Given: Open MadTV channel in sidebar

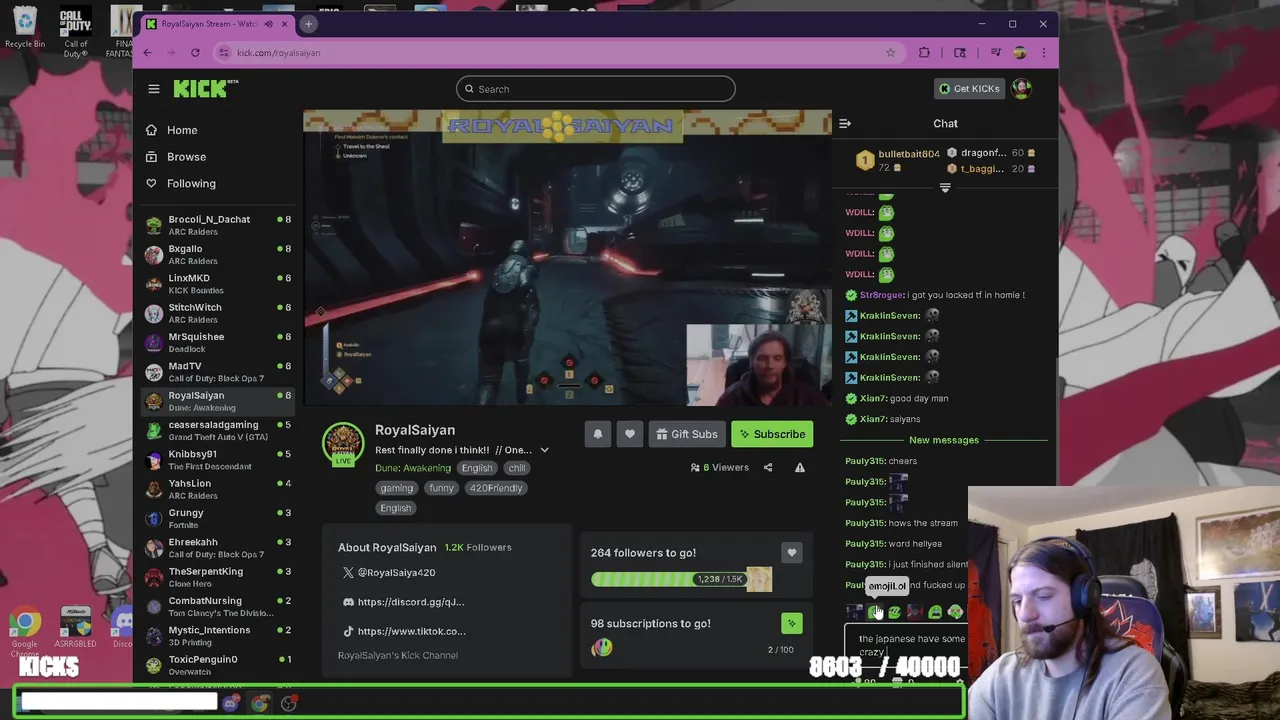Looking at the screenshot, I should click(x=218, y=372).
